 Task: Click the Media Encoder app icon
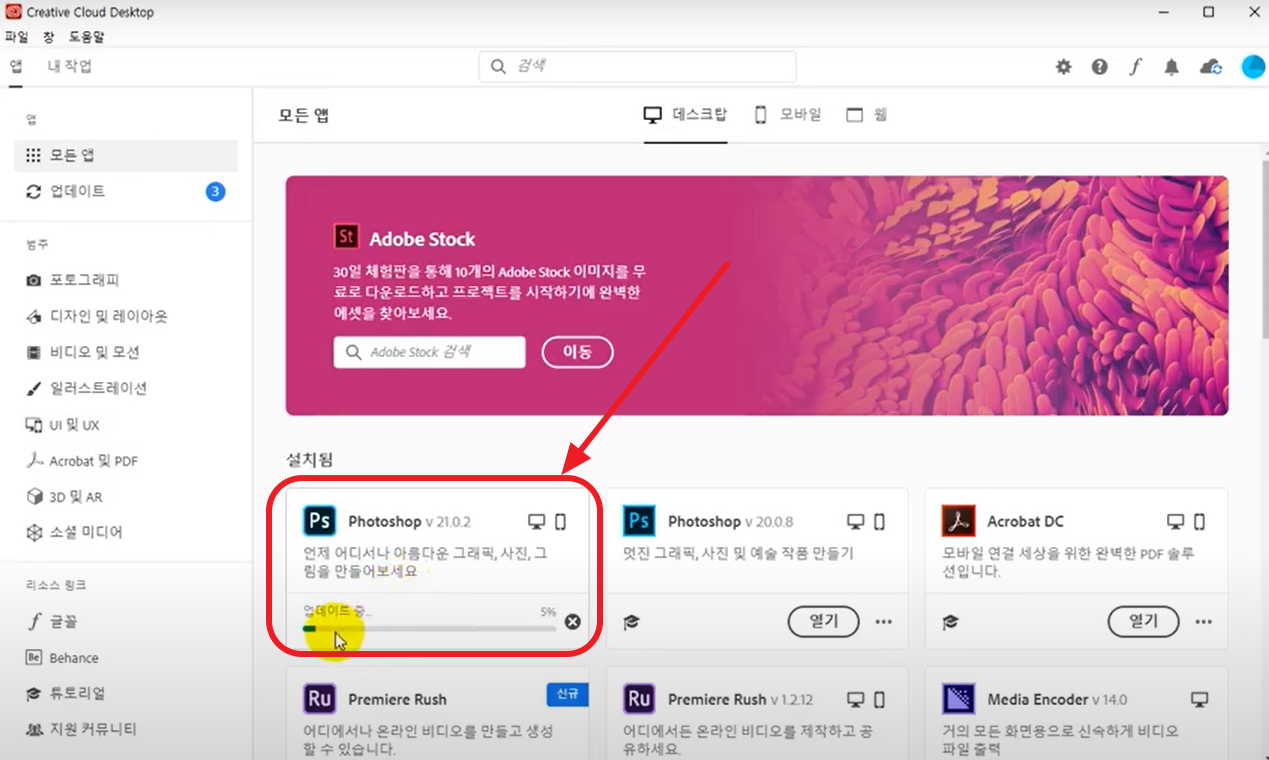tap(958, 699)
